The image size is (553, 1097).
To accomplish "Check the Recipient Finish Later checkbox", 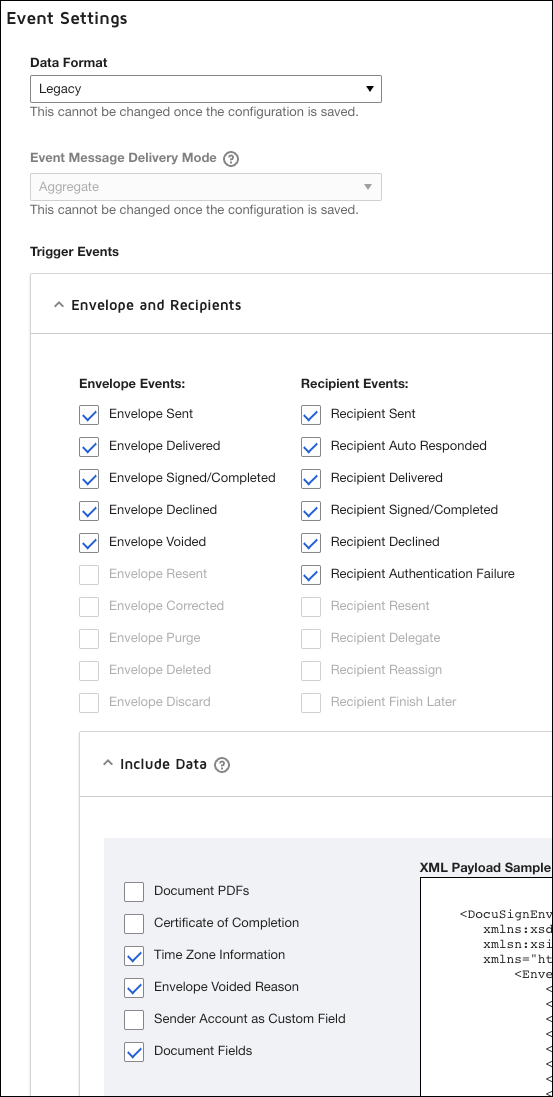I will (x=311, y=702).
